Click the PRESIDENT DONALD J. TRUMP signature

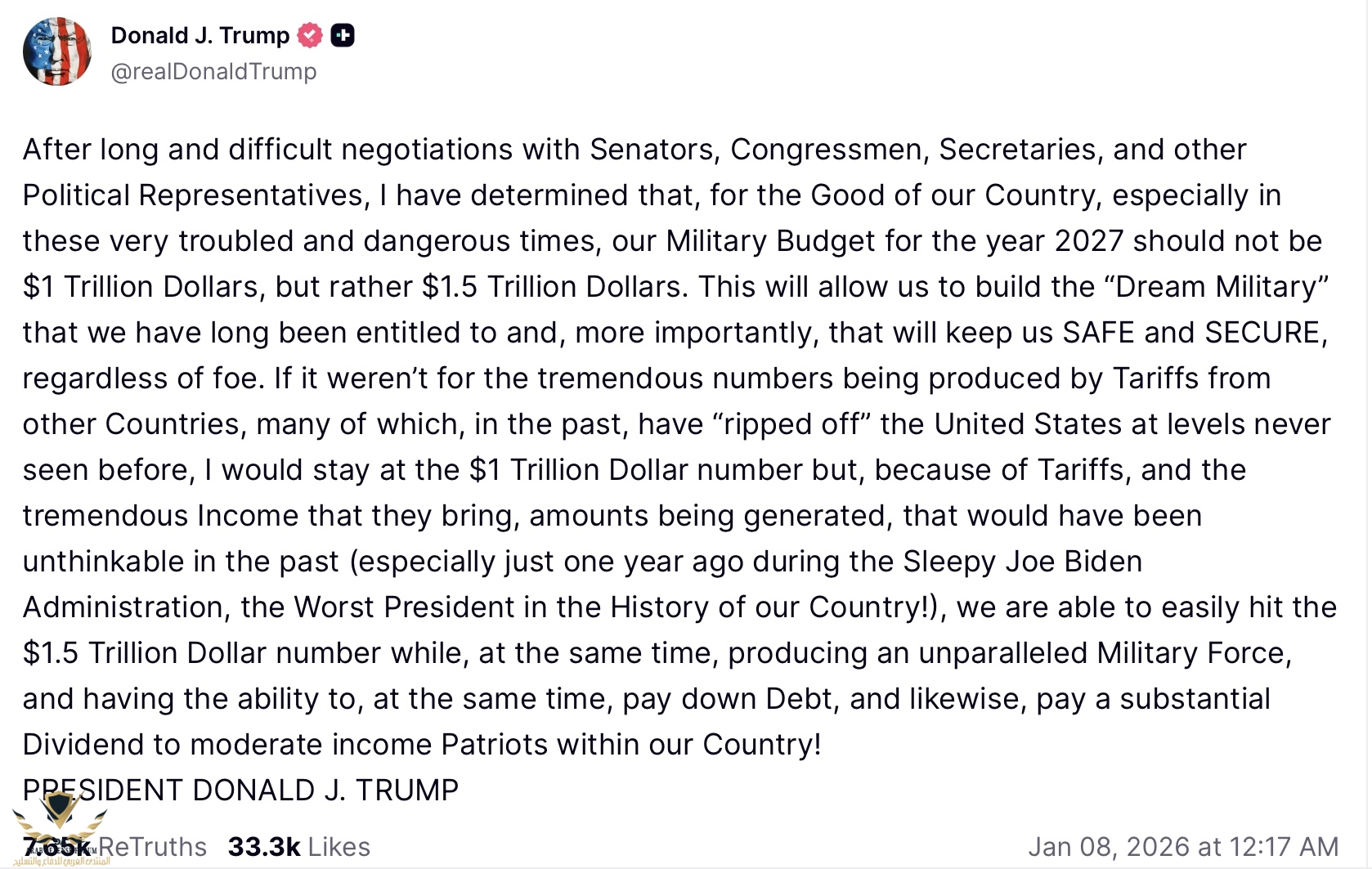click(240, 791)
